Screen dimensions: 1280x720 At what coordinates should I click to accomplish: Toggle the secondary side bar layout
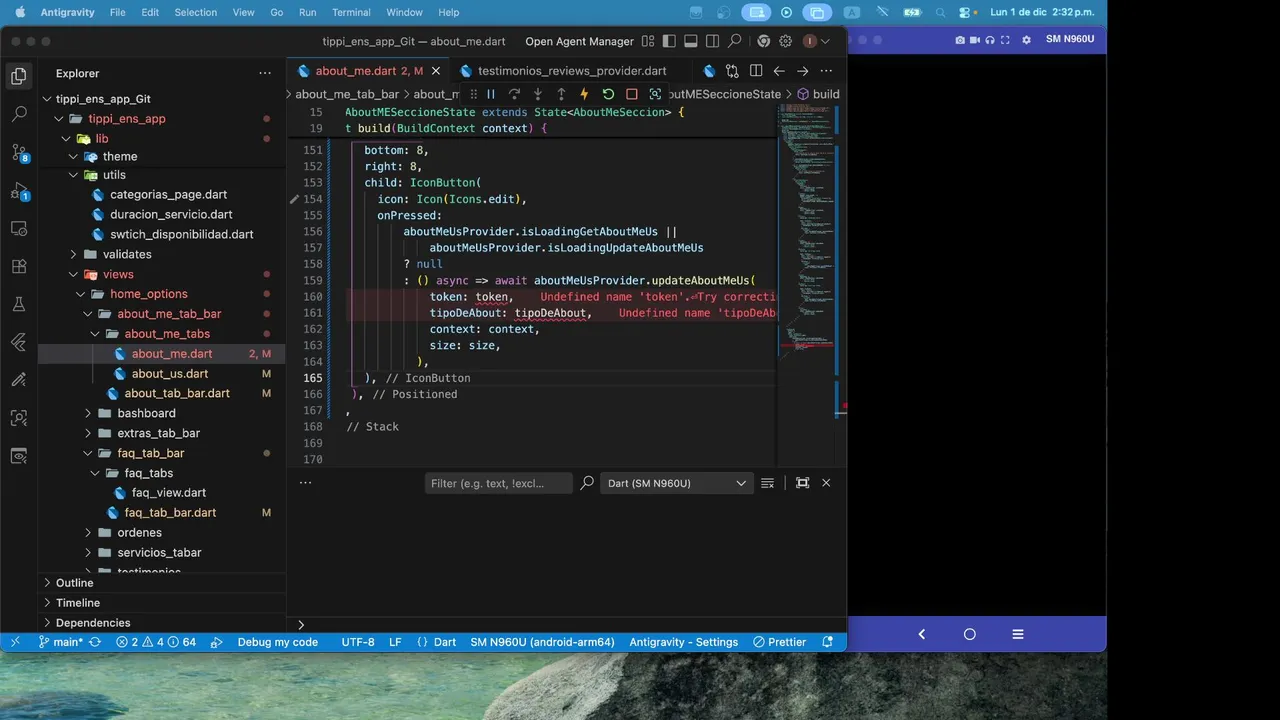point(712,41)
